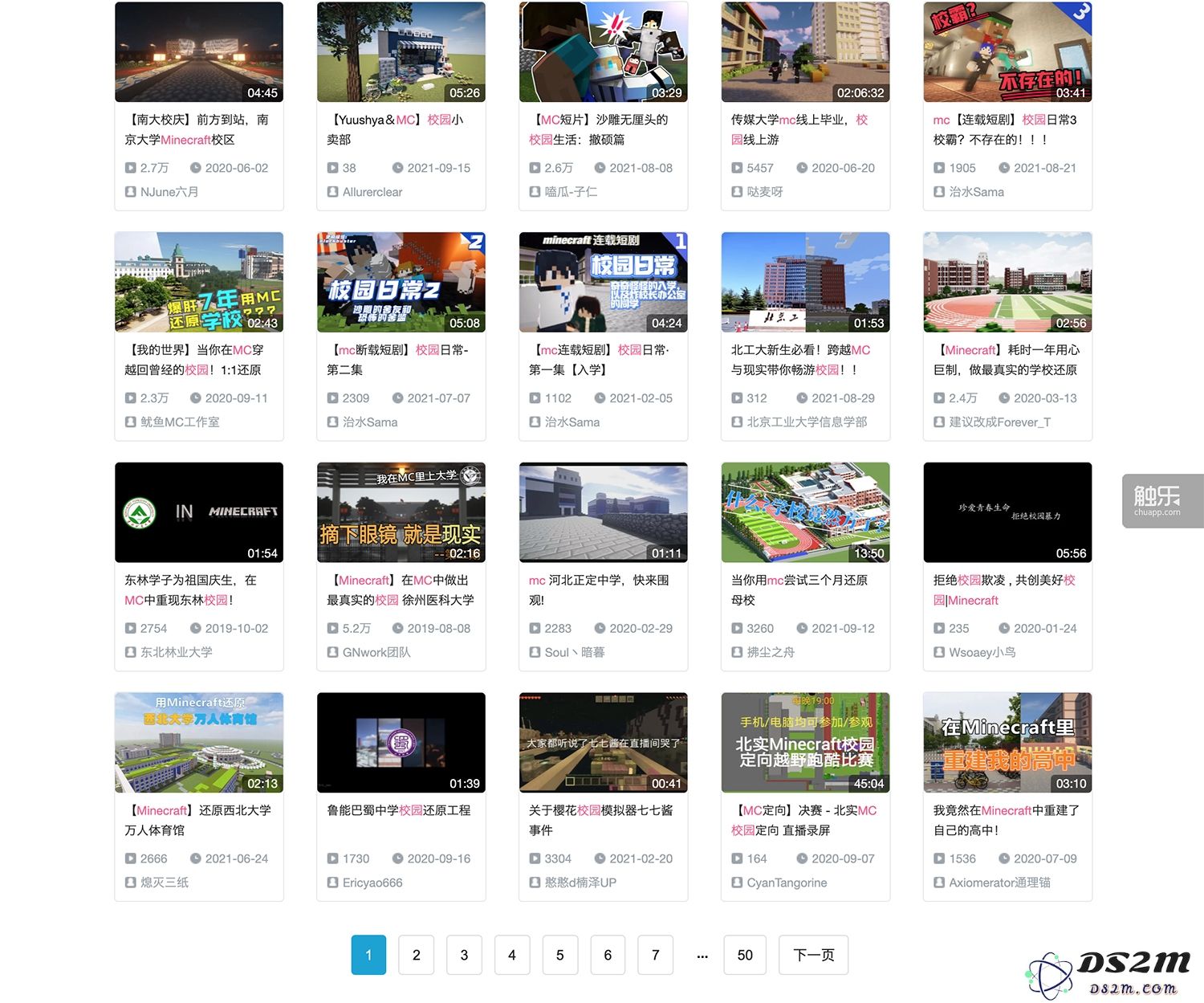
Task: Click title 我竟然在Minecraft中重建了自己的高中
Action: pos(1007,821)
